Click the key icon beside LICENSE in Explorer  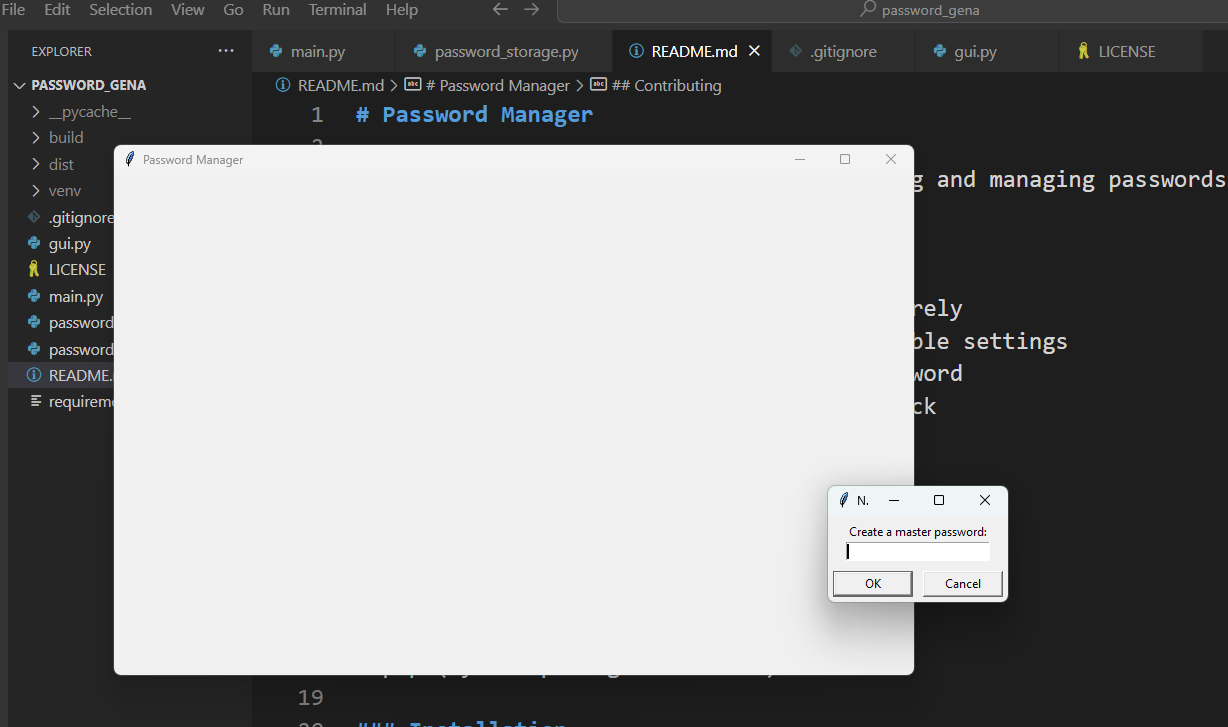[x=35, y=270]
